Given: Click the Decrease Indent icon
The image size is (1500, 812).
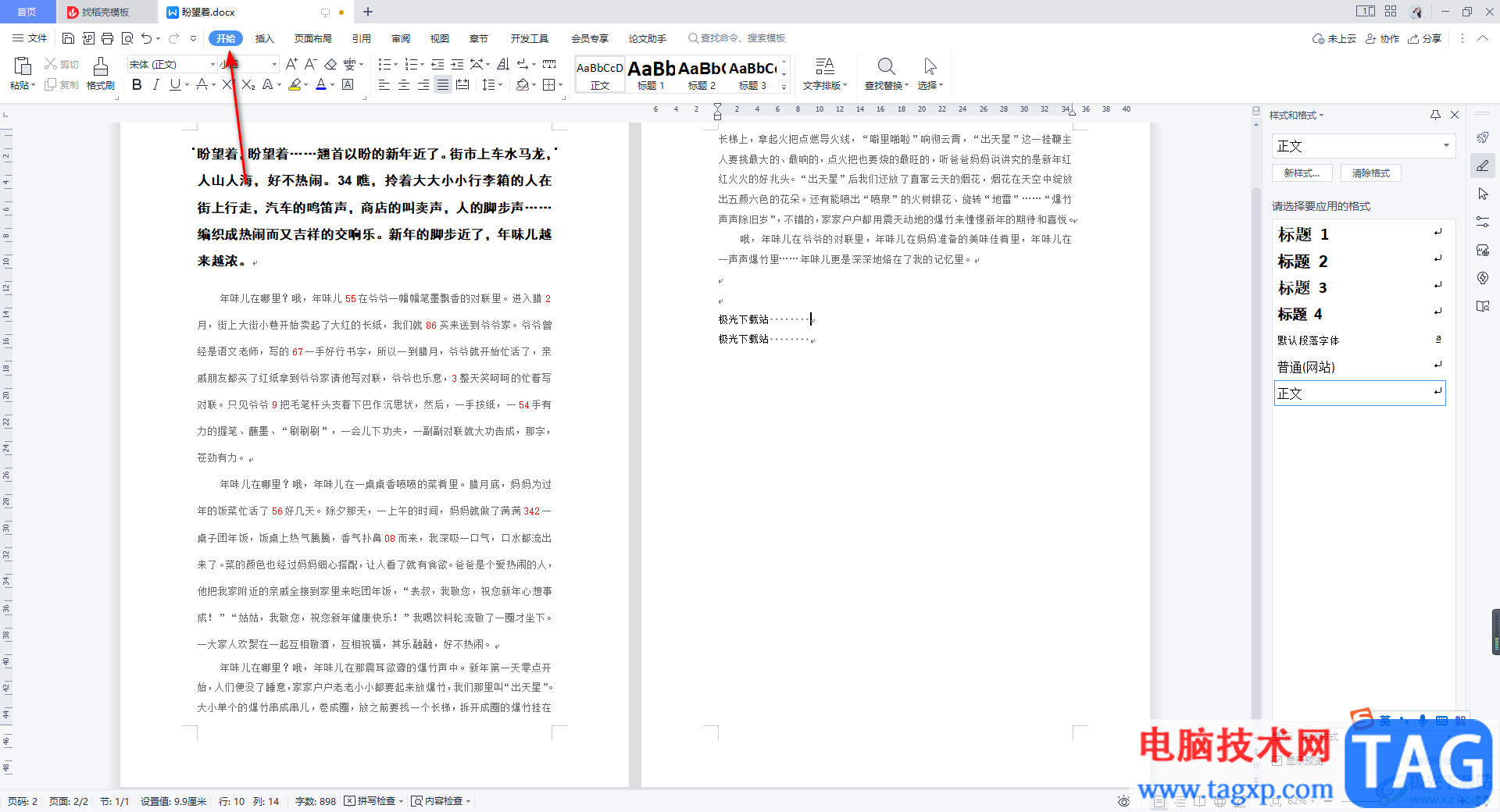Looking at the screenshot, I should 437,64.
